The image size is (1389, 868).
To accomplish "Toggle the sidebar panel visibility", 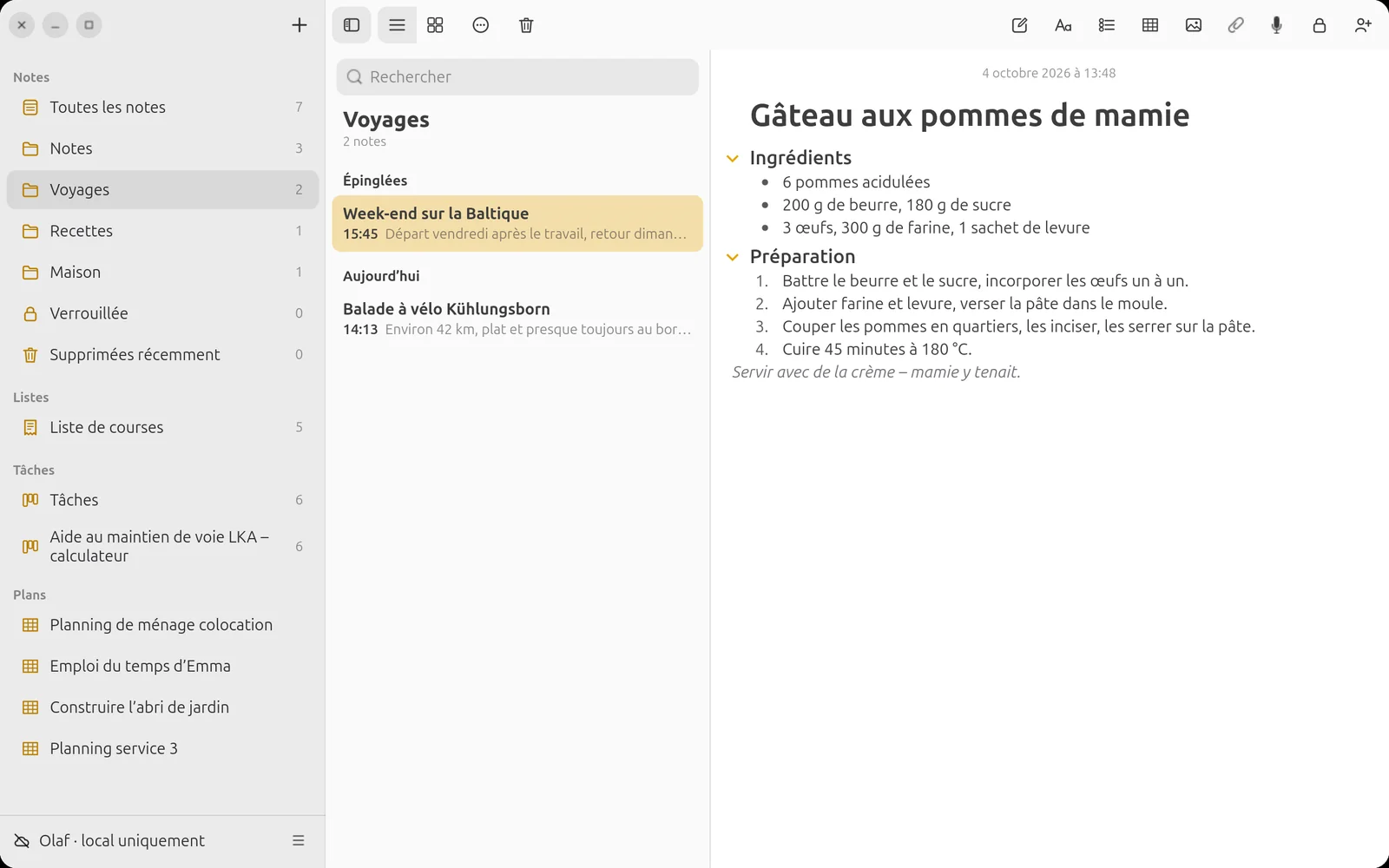I will (352, 25).
